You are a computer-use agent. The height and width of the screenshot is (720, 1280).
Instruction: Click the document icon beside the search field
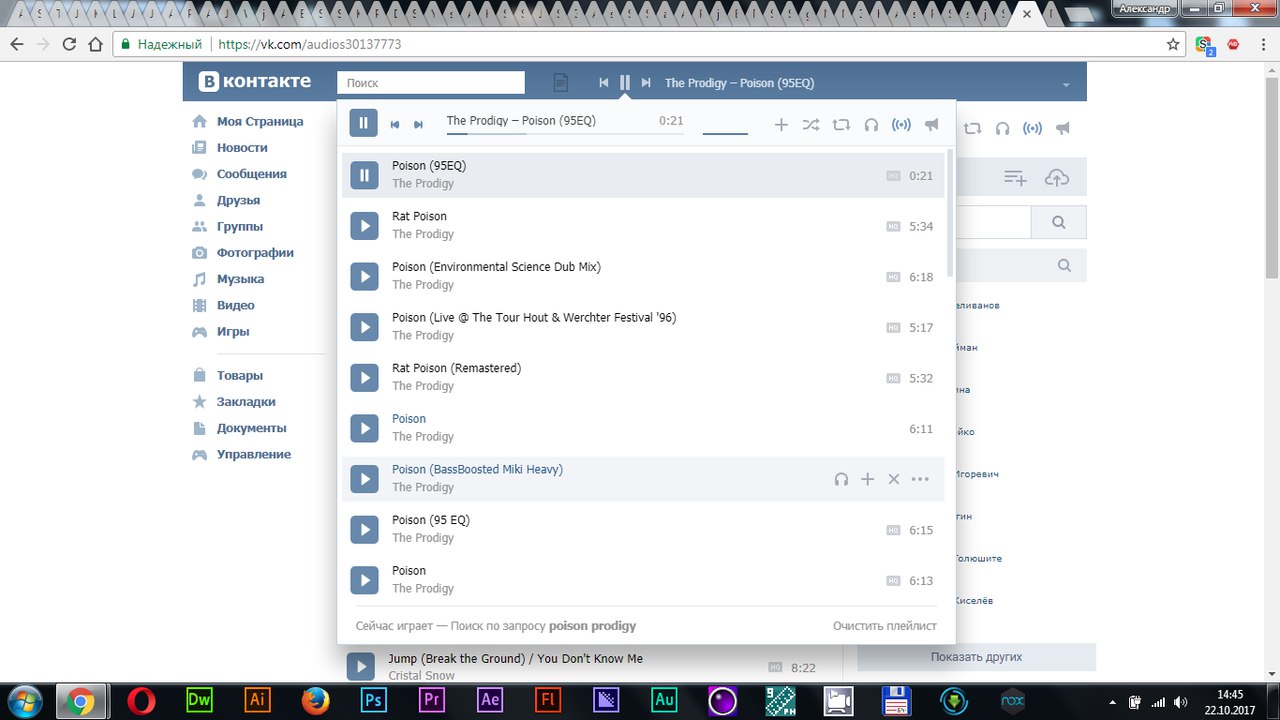[x=561, y=83]
